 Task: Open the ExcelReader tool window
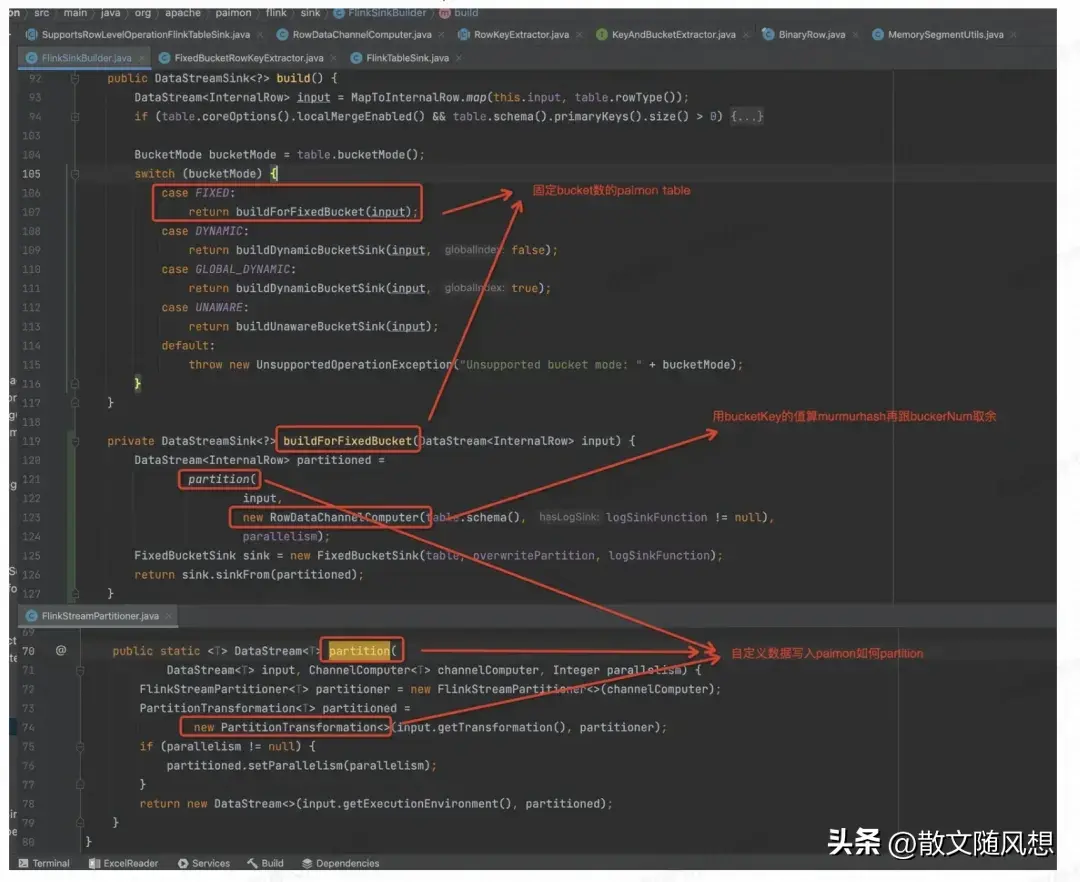pos(124,863)
